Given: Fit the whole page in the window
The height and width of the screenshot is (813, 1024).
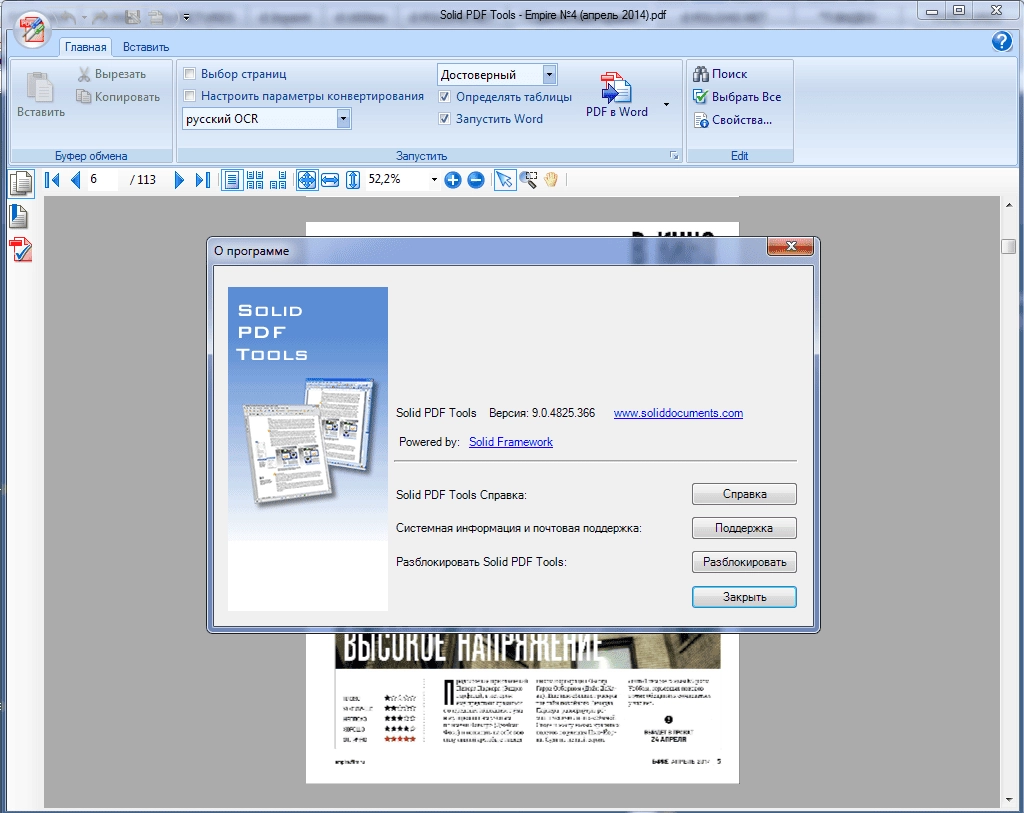Looking at the screenshot, I should pyautogui.click(x=306, y=180).
